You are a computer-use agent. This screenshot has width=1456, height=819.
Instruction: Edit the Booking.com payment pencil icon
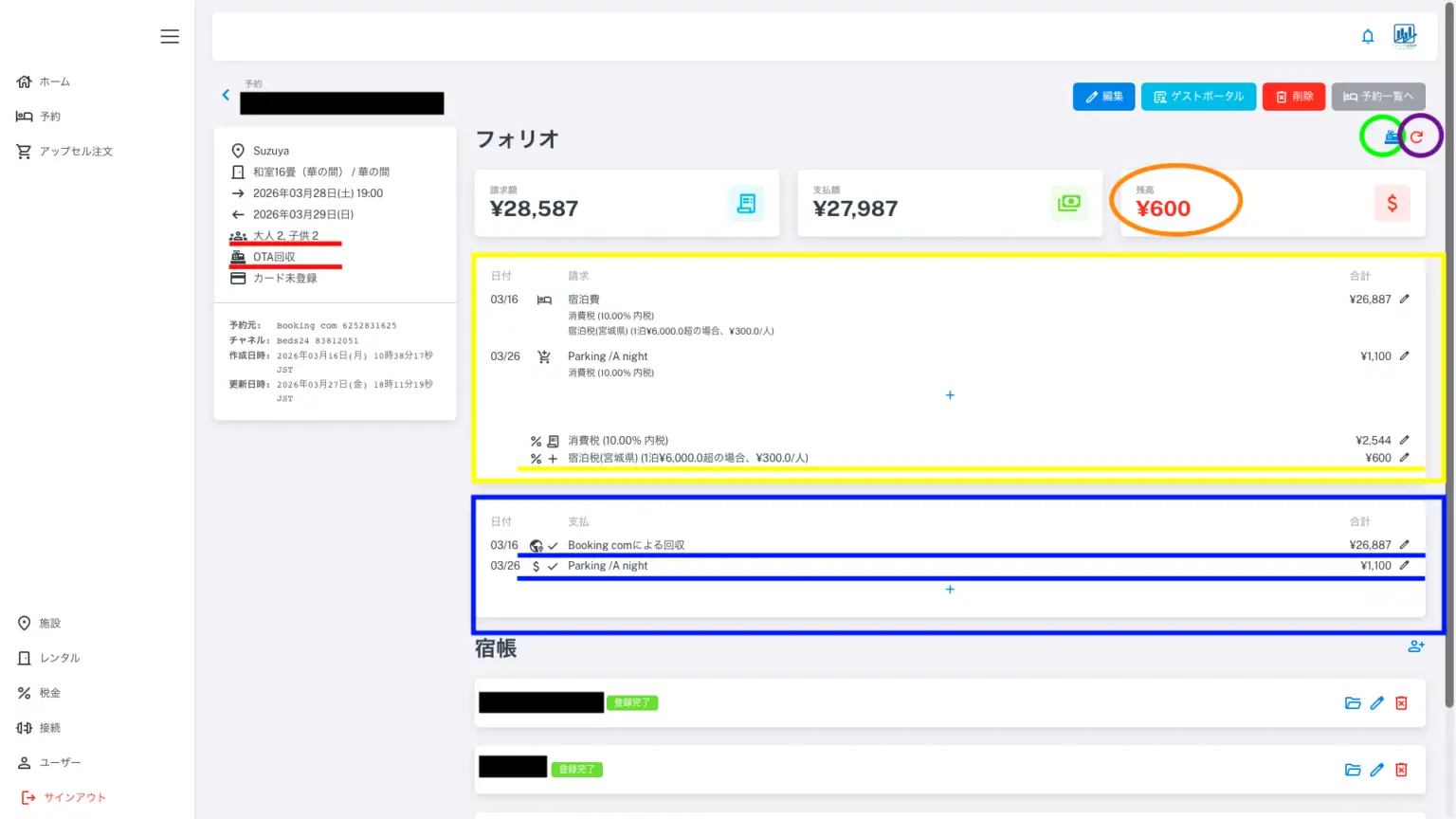pyautogui.click(x=1404, y=545)
